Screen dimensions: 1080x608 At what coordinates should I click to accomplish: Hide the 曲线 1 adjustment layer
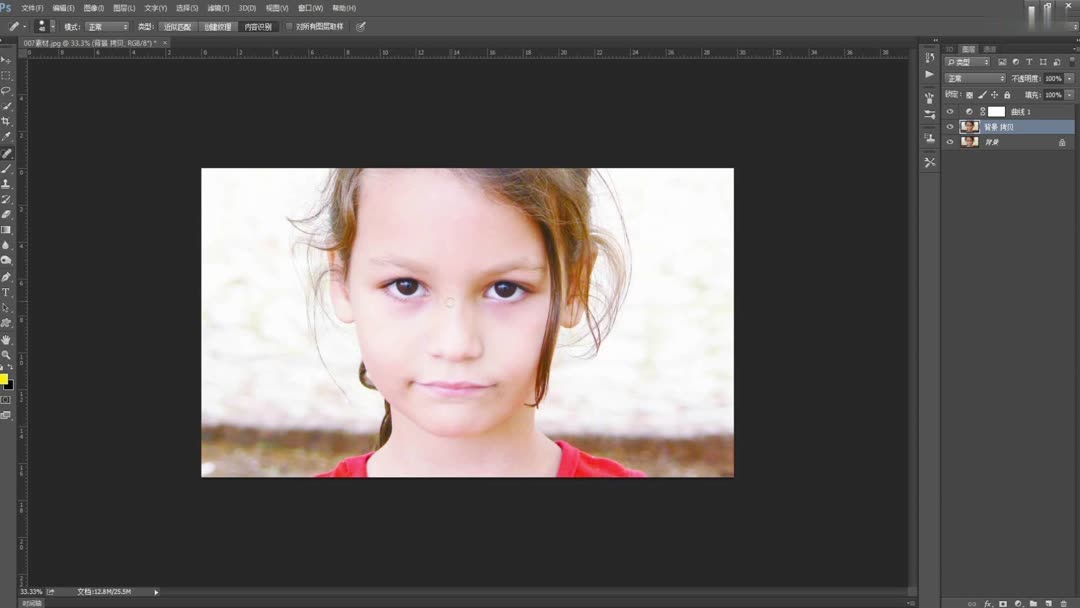click(x=950, y=111)
